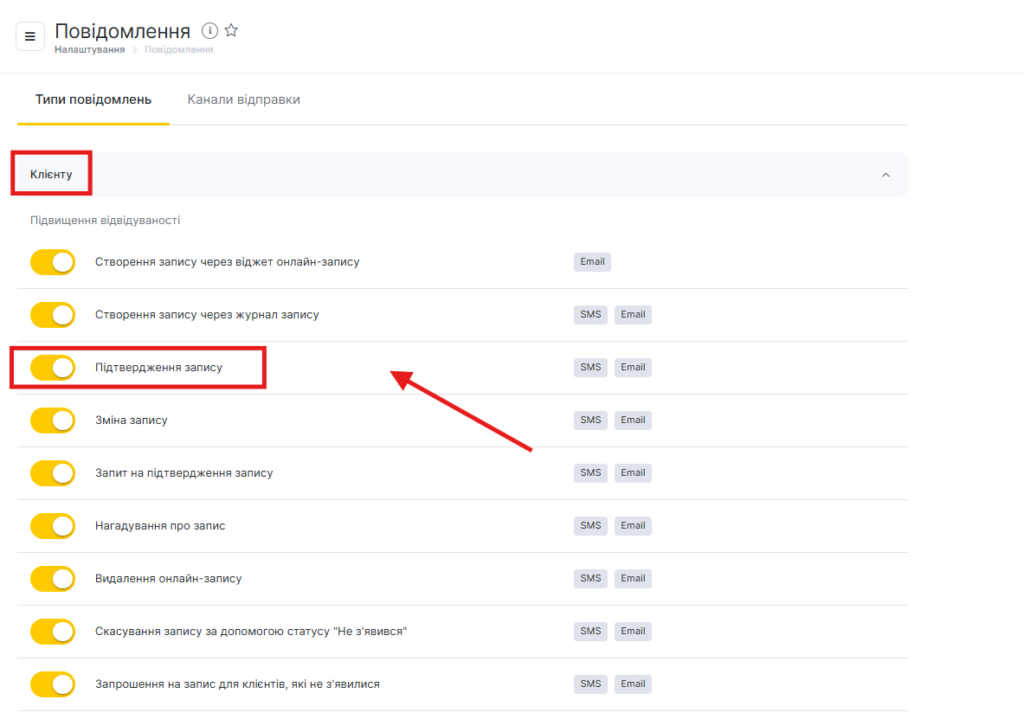Open the hamburger menu icon
This screenshot has width=1024, height=719.
(x=30, y=37)
